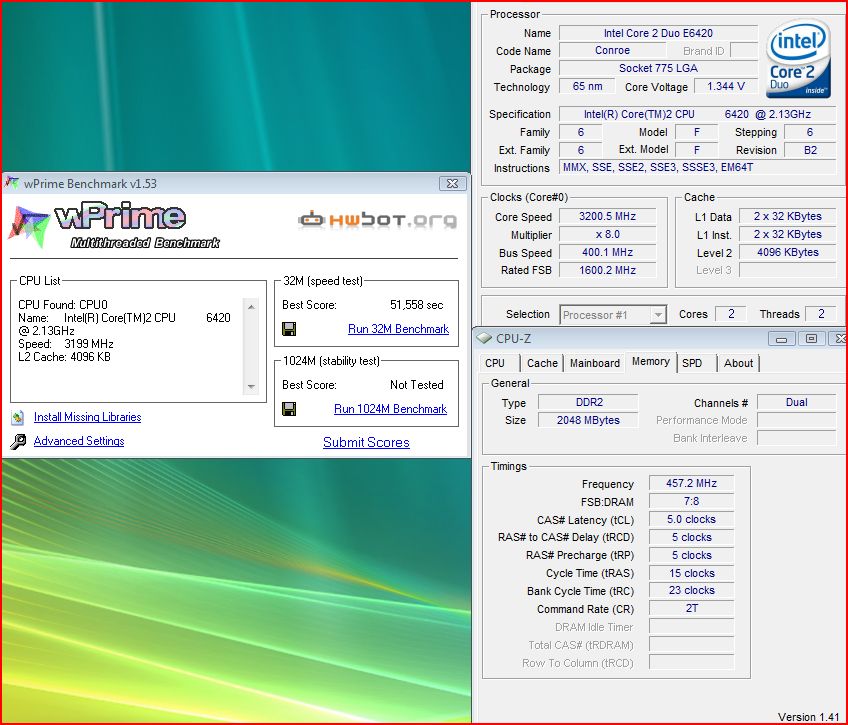Open the Mainboard tab

594,363
